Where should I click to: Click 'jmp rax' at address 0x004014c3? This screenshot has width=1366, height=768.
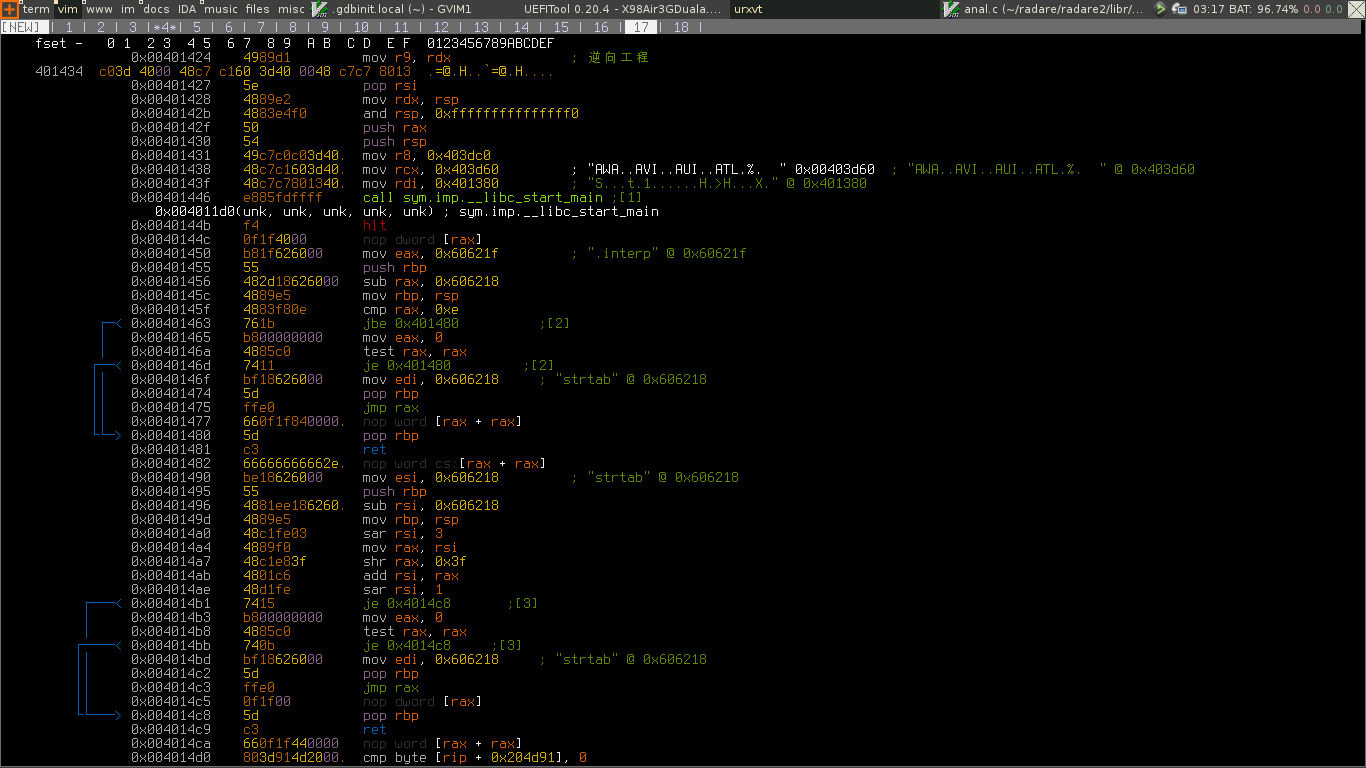click(391, 688)
